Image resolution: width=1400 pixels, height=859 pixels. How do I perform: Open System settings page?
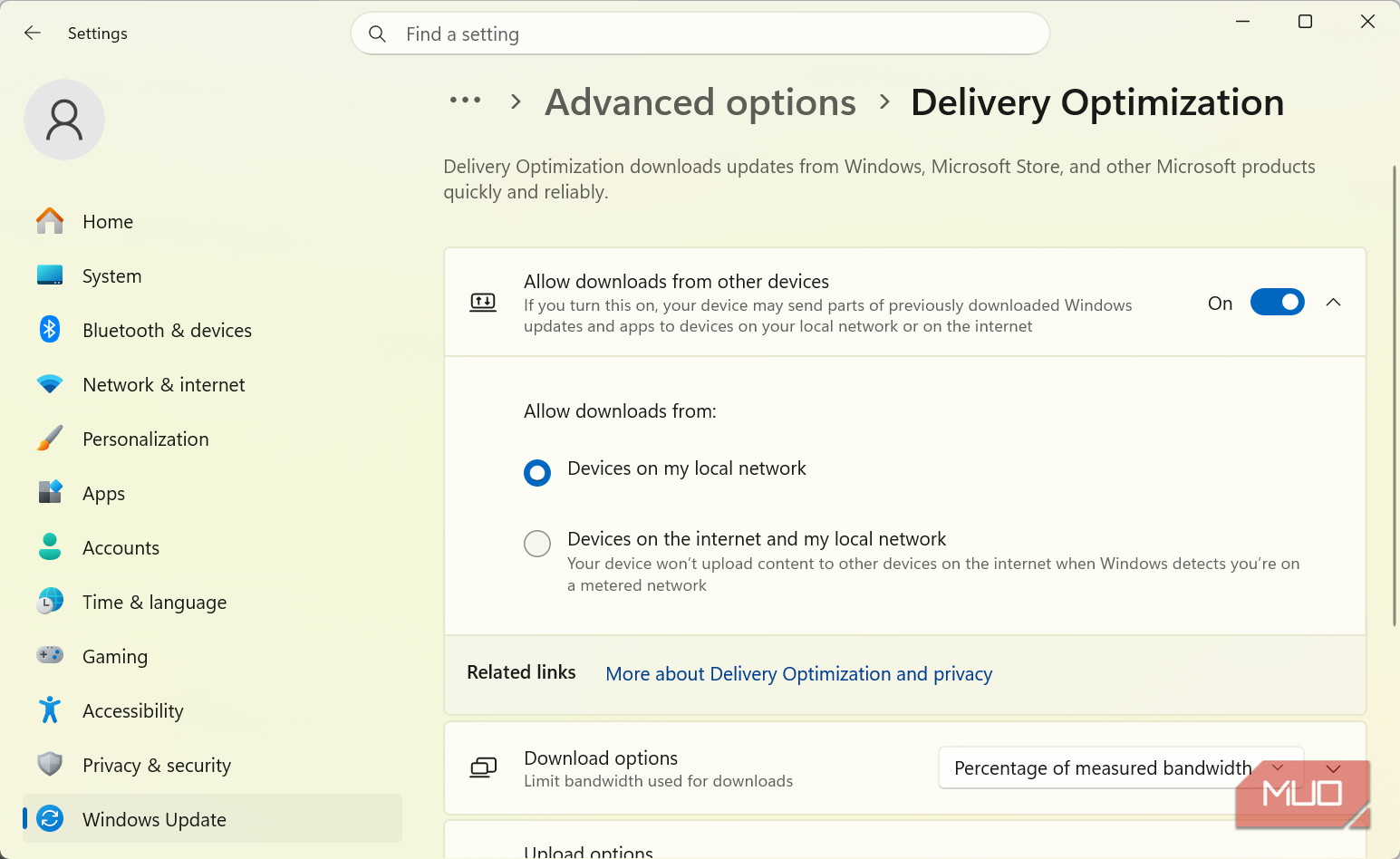click(213, 275)
